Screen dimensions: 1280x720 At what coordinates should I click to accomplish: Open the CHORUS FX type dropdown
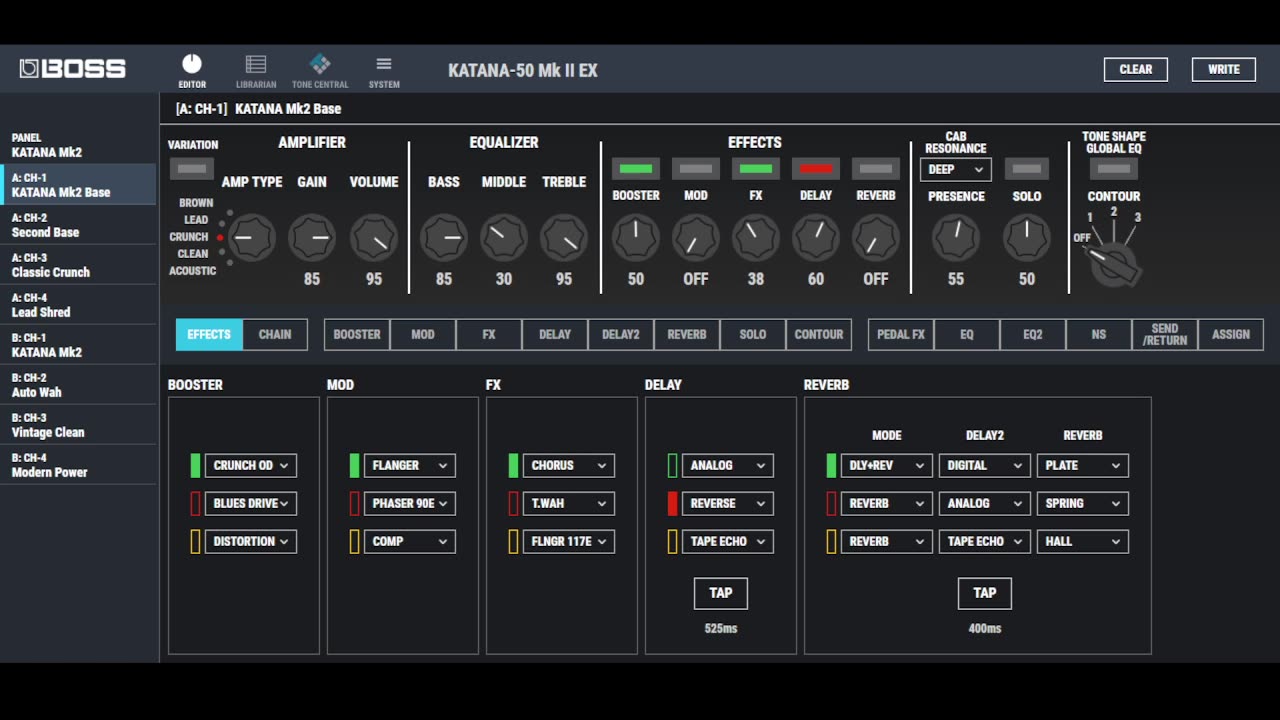(x=568, y=465)
